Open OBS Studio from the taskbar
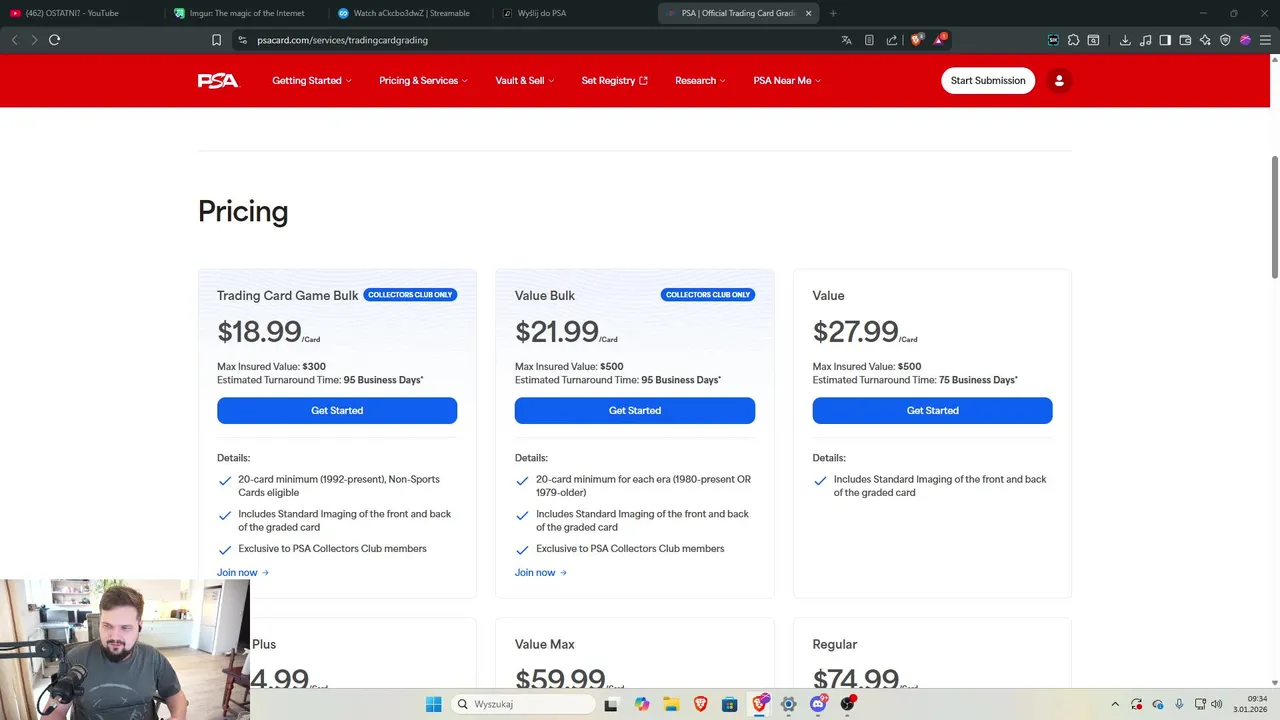 pos(848,704)
